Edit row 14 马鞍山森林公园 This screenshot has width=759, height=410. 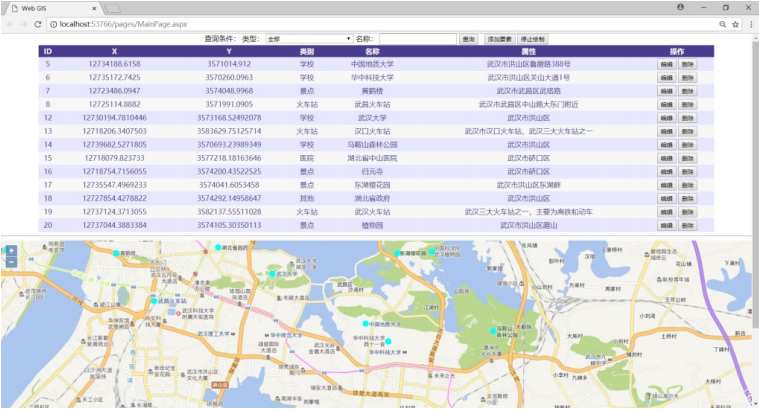pyautogui.click(x=667, y=145)
